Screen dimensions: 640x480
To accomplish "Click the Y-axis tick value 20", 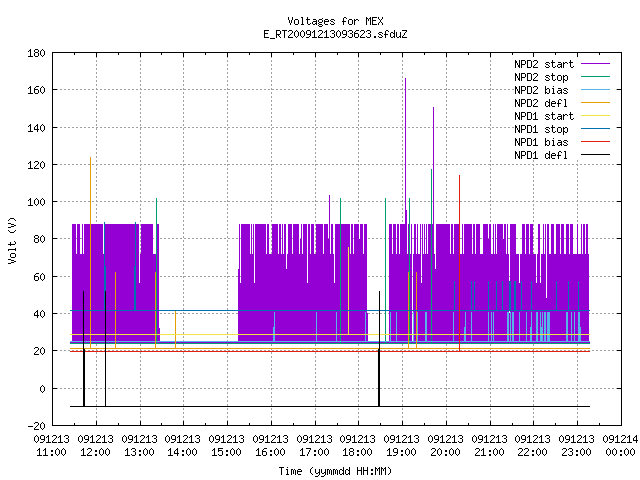I will (39, 351).
